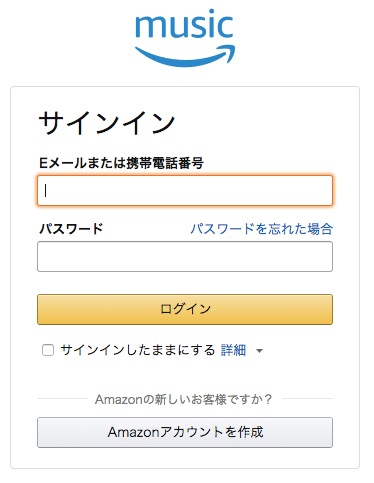Image resolution: width=374 pixels, height=483 pixels.
Task: Focus the Eメールまたは携帯電話番号 input field
Action: coord(185,190)
